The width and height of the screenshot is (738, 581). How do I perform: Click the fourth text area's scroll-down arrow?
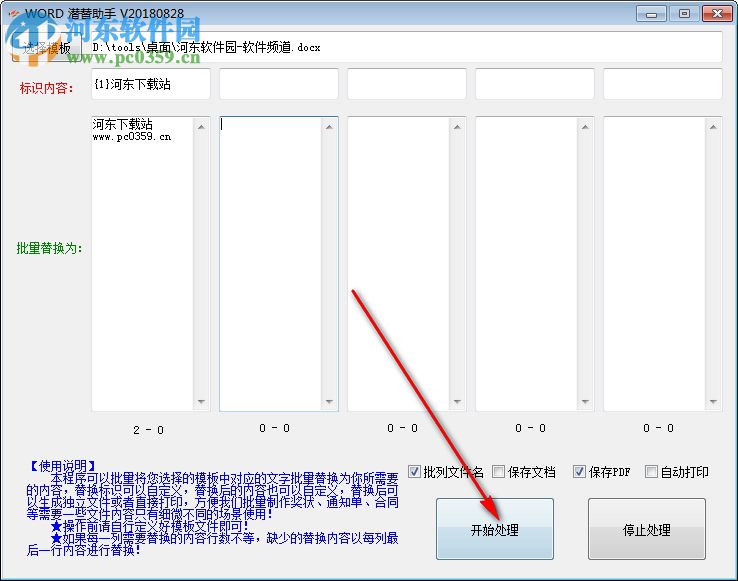tap(586, 402)
